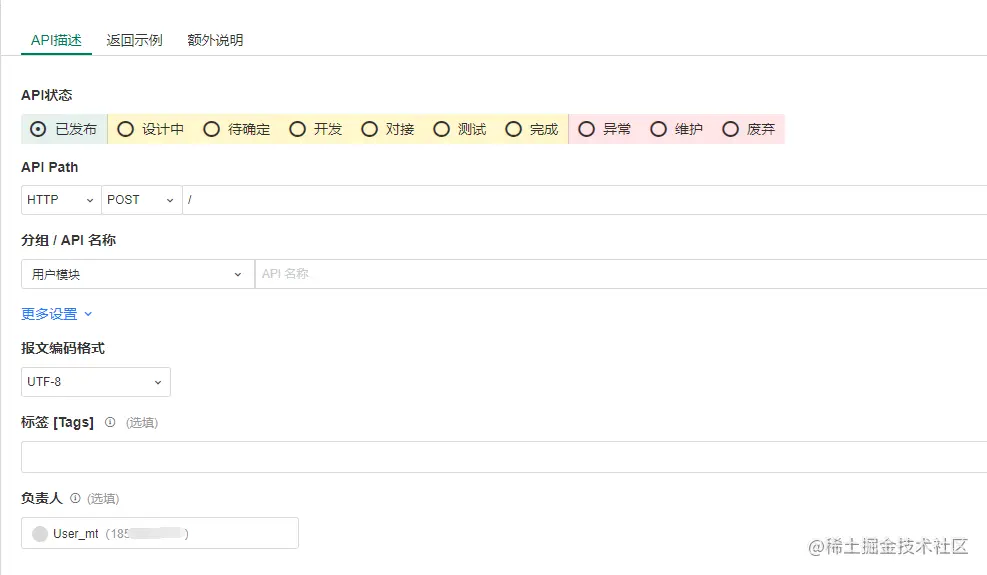Select the 已发布 status radio button
The height and width of the screenshot is (575, 987).
(39, 129)
